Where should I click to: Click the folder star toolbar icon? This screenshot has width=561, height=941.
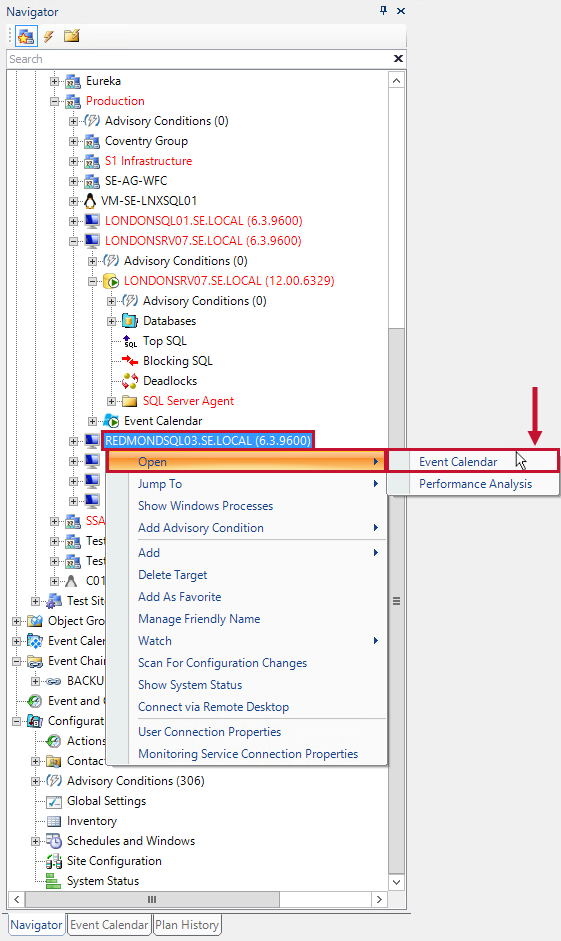coord(72,36)
